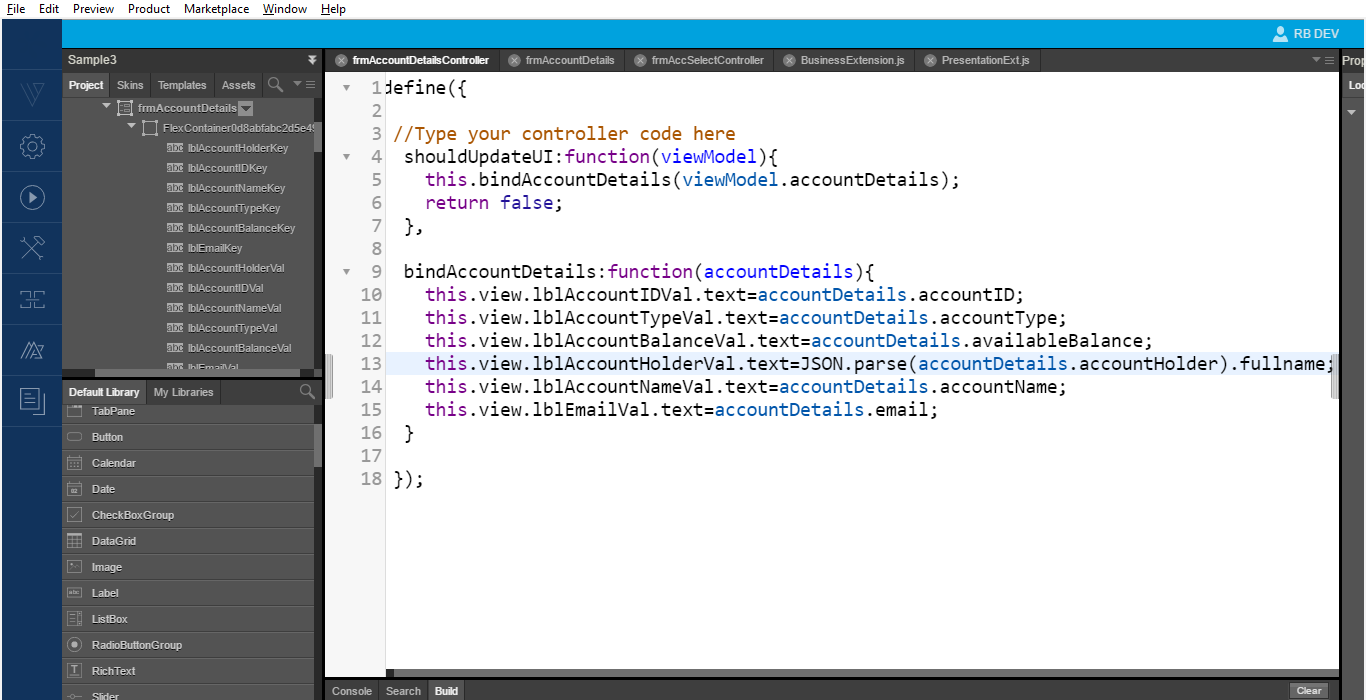Screen dimensions: 1366x700
Task: Select the CheckBoxGroup widget in library
Action: [188, 515]
